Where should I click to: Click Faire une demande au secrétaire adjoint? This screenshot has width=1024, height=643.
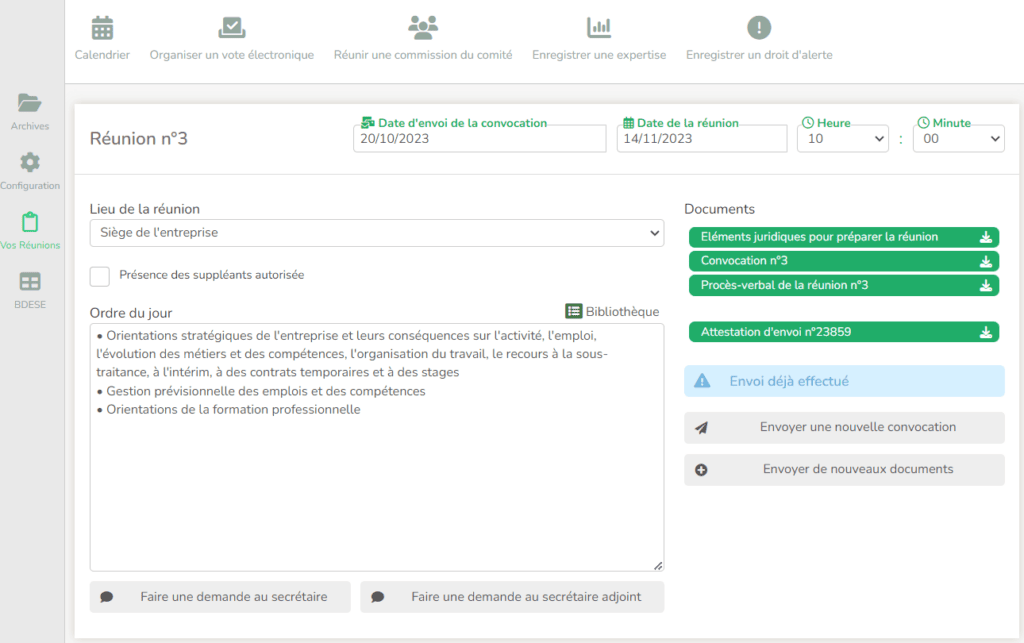tap(512, 597)
